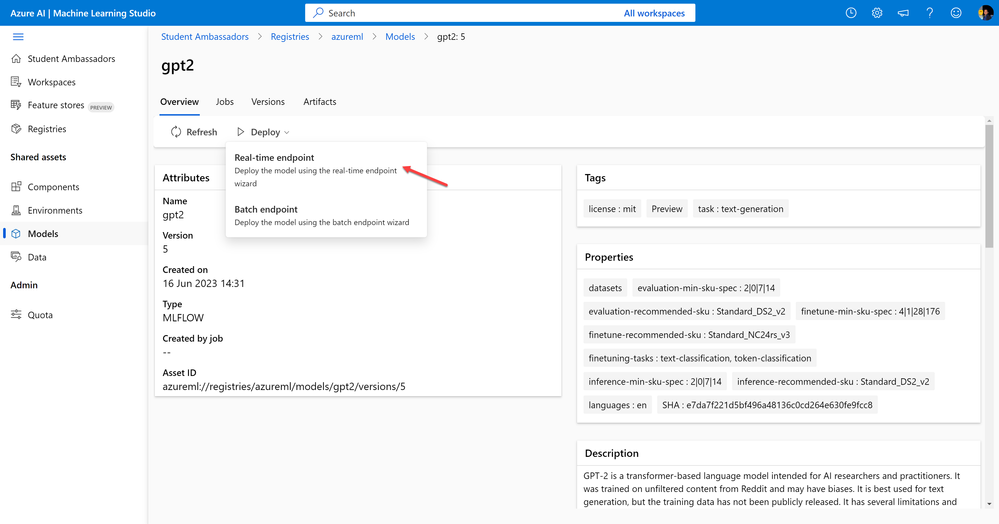Choose Real-time endpoint deployment option
The image size is (999, 524).
(326, 170)
